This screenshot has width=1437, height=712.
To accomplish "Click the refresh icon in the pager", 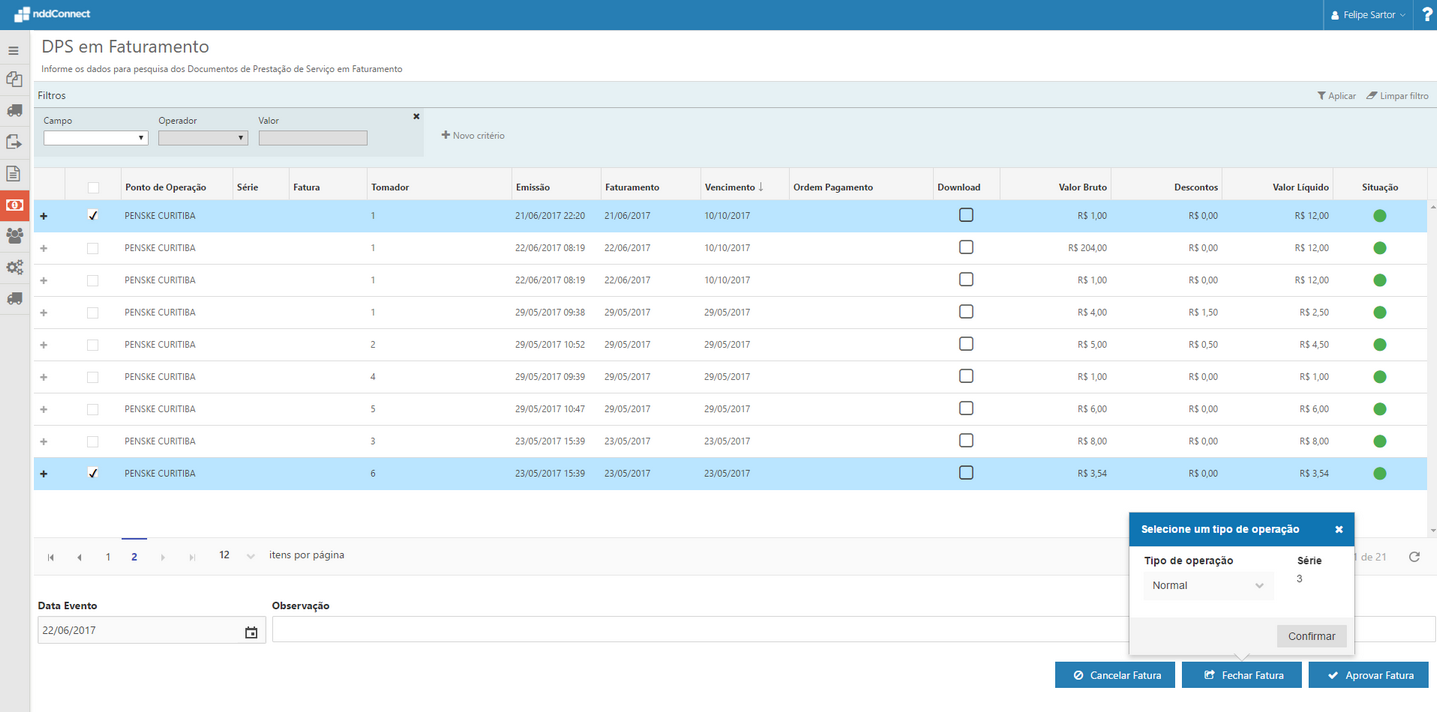I will coord(1414,557).
